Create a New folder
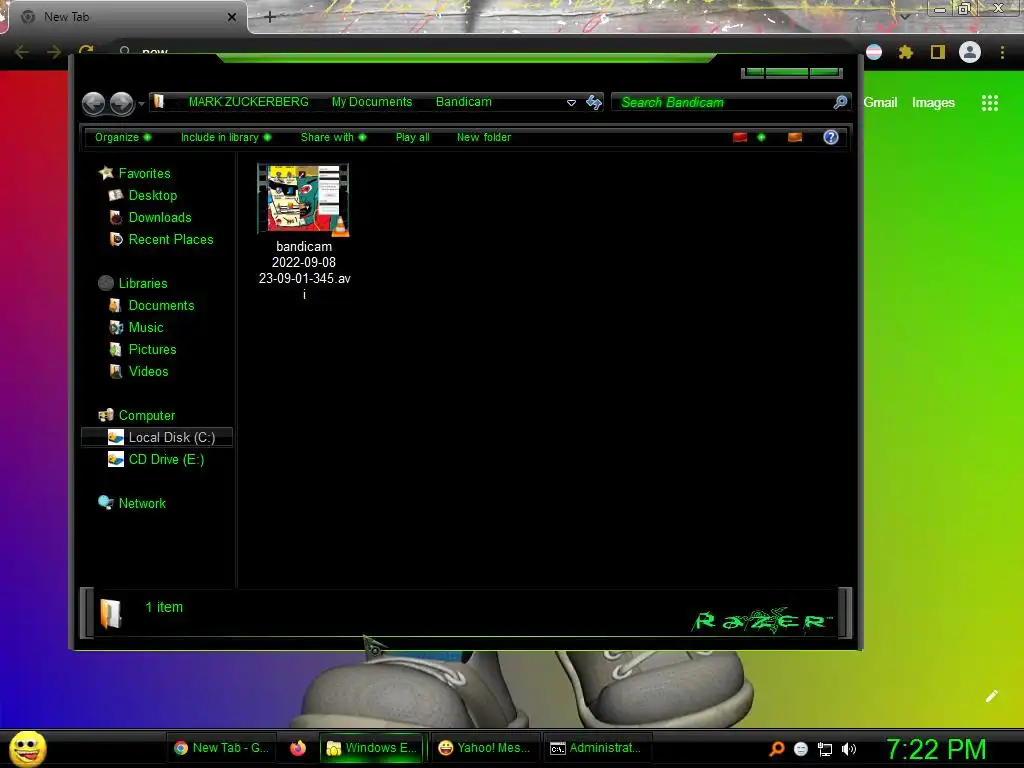Image resolution: width=1024 pixels, height=768 pixels. pyautogui.click(x=484, y=137)
